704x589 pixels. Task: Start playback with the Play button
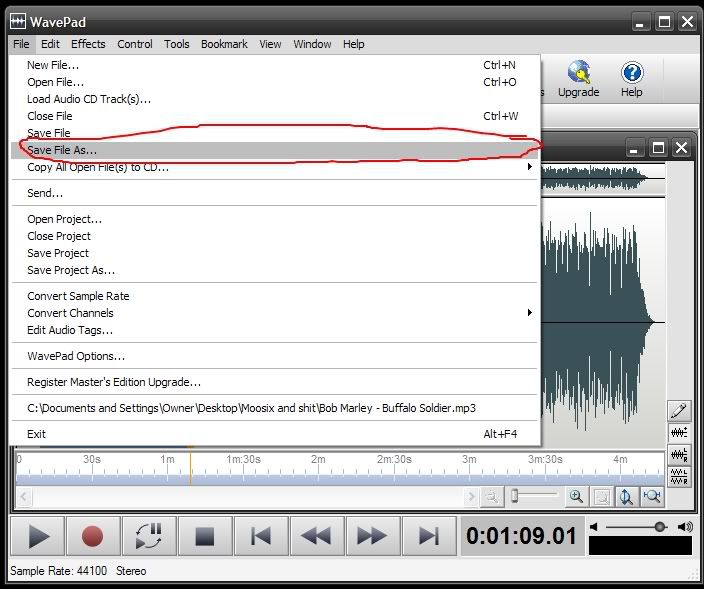point(37,536)
